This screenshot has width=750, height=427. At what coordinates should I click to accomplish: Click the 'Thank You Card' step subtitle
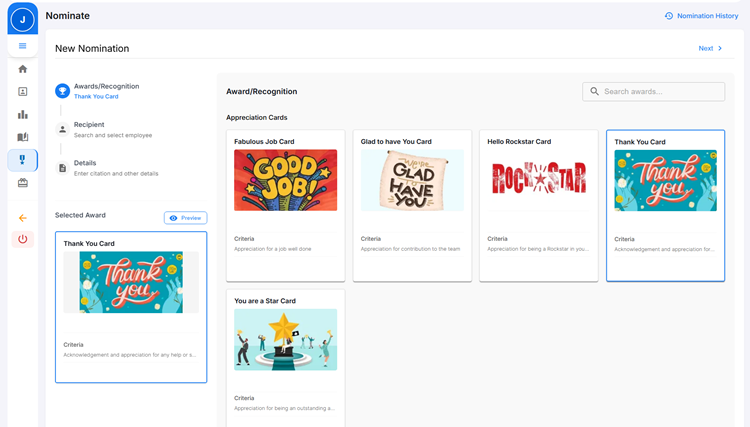(96, 97)
